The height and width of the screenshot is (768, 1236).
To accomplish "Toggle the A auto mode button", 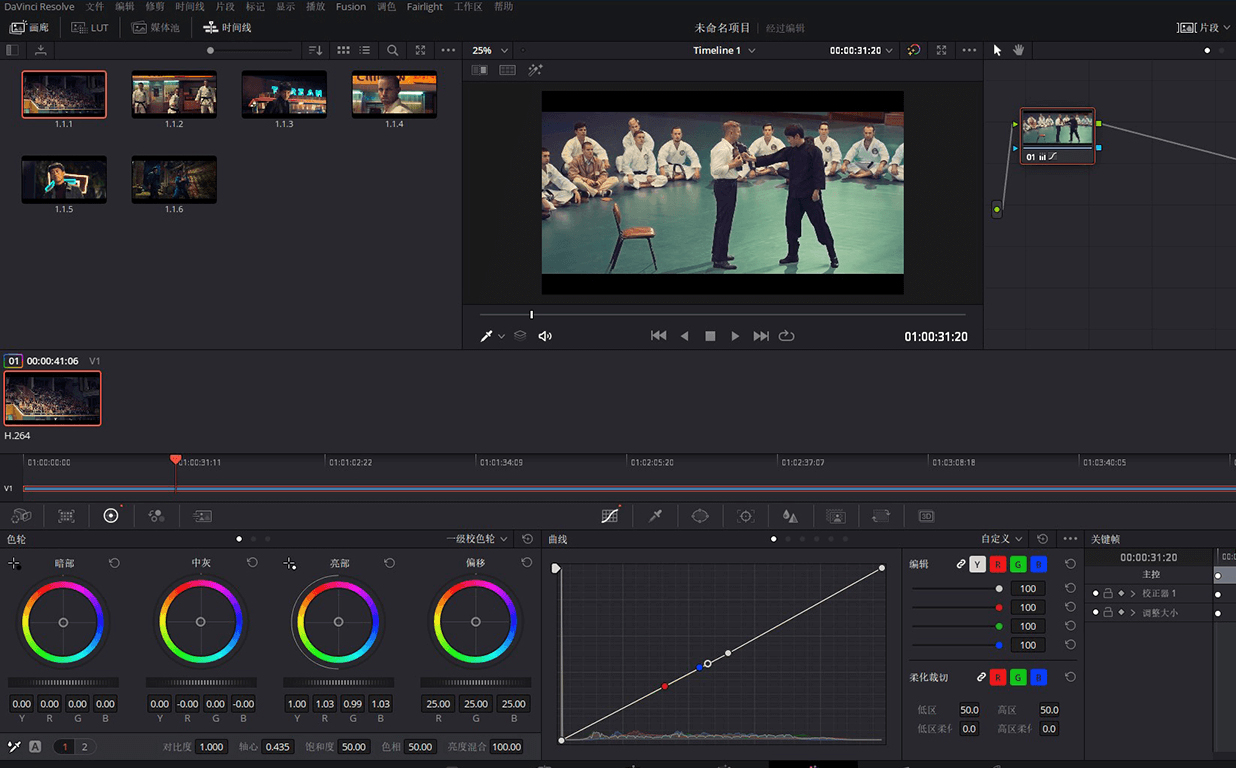I will click(35, 746).
